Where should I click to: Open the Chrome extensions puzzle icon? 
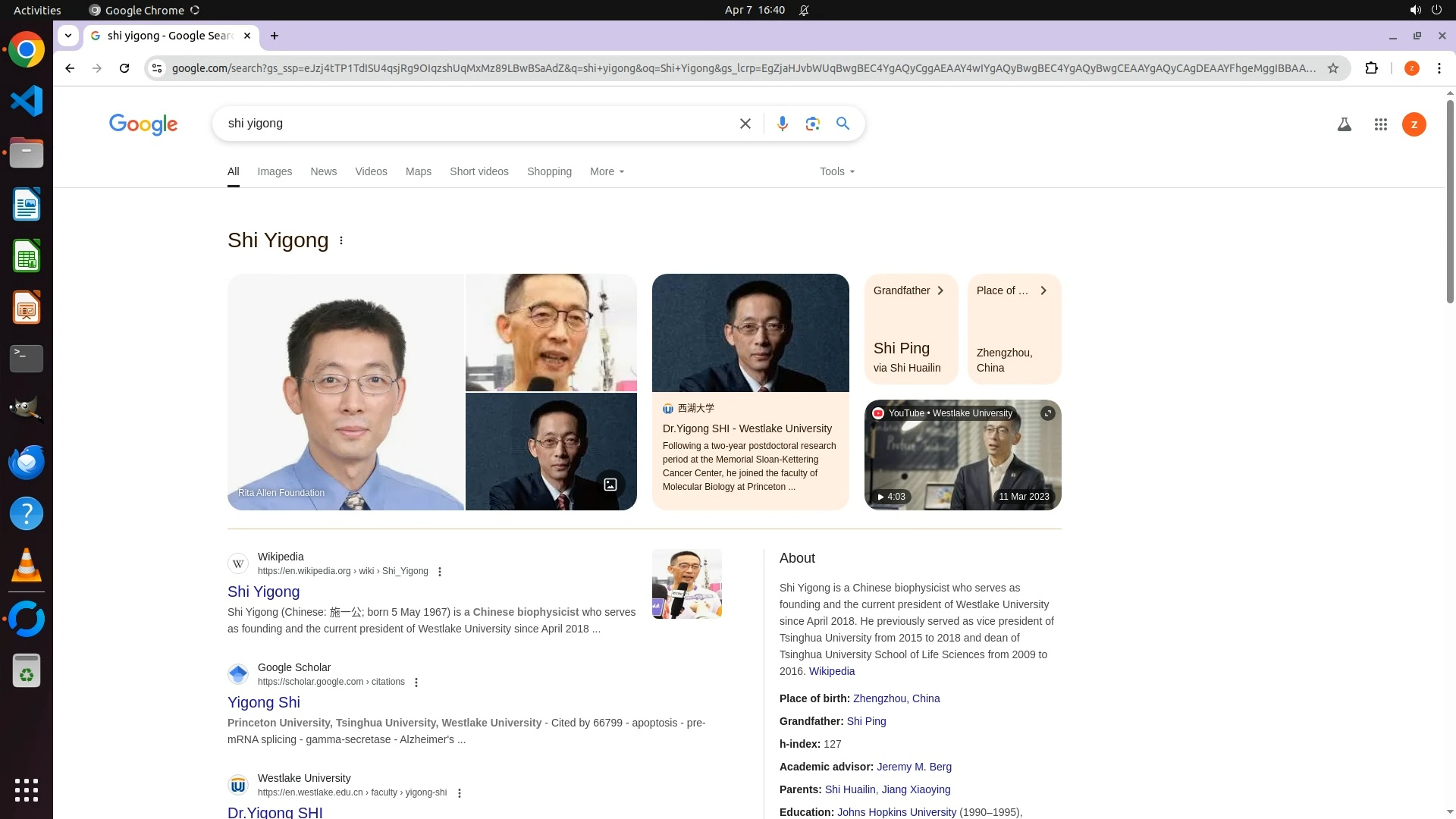point(1371,68)
